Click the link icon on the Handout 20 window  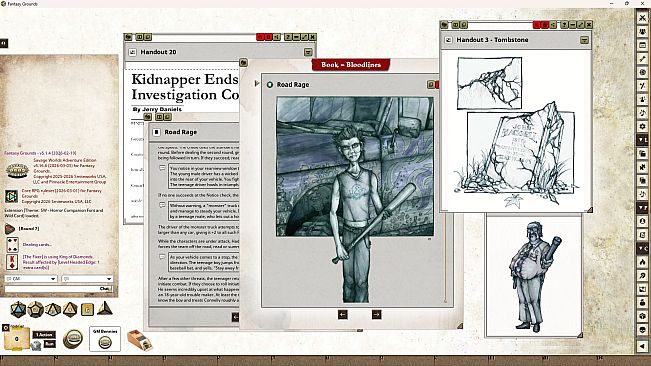[128, 37]
